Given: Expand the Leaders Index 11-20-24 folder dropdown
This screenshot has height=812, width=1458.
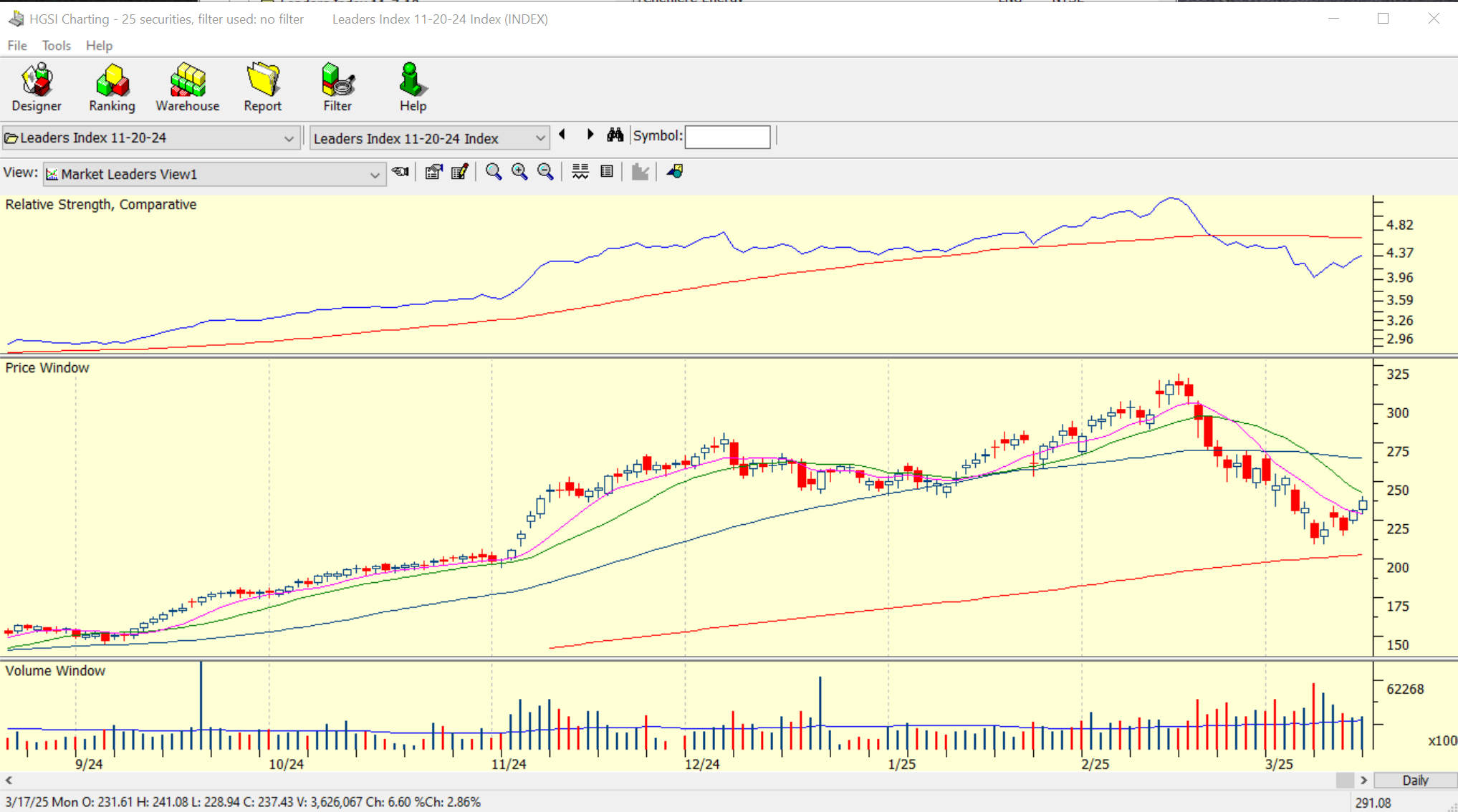Looking at the screenshot, I should (289, 138).
